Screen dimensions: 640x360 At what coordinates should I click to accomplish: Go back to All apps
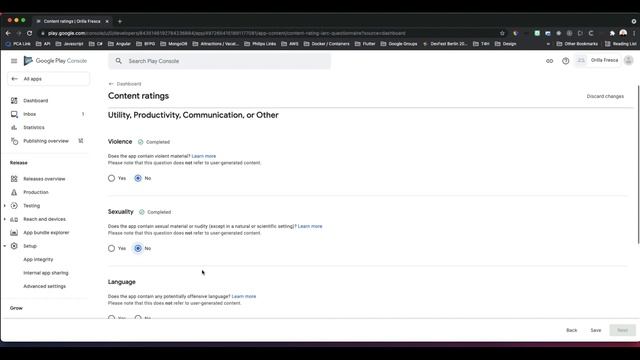pyautogui.click(x=48, y=79)
